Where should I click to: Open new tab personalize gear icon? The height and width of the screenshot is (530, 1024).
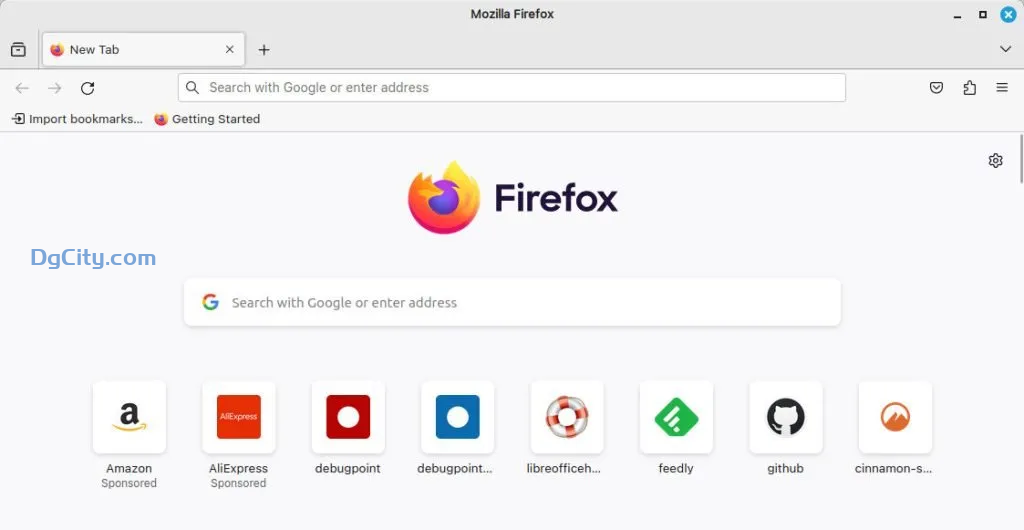pyautogui.click(x=995, y=161)
